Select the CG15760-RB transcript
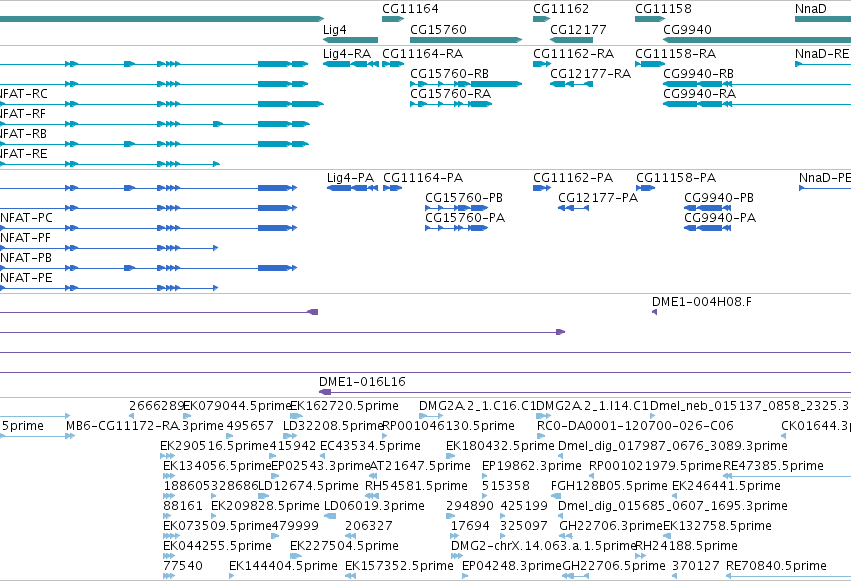 pyautogui.click(x=466, y=84)
